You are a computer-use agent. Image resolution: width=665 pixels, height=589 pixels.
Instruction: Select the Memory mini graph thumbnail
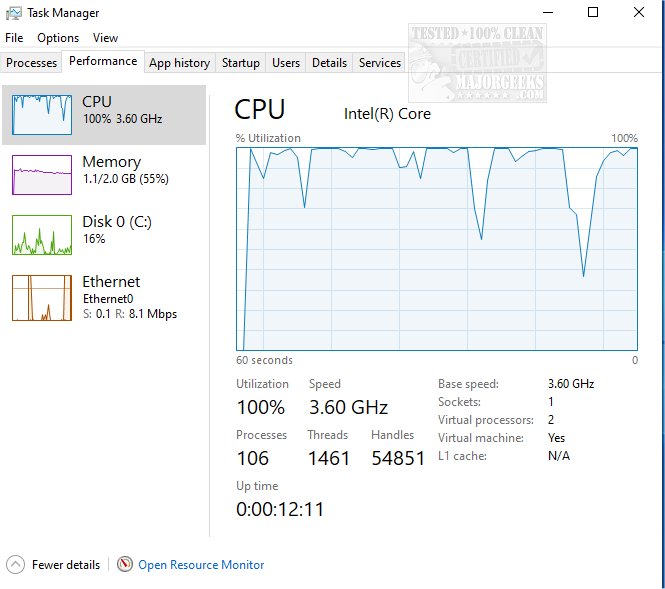[42, 175]
